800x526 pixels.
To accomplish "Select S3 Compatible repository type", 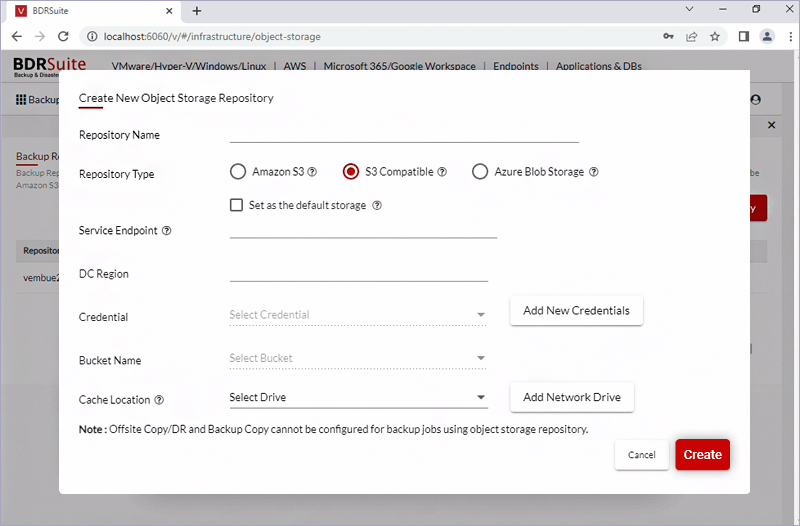I will (351, 172).
